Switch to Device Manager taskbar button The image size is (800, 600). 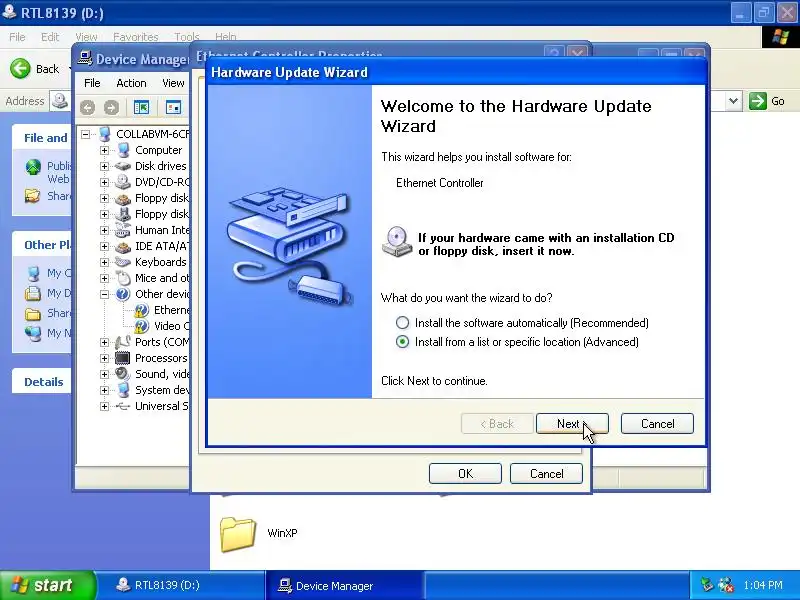click(x=344, y=585)
